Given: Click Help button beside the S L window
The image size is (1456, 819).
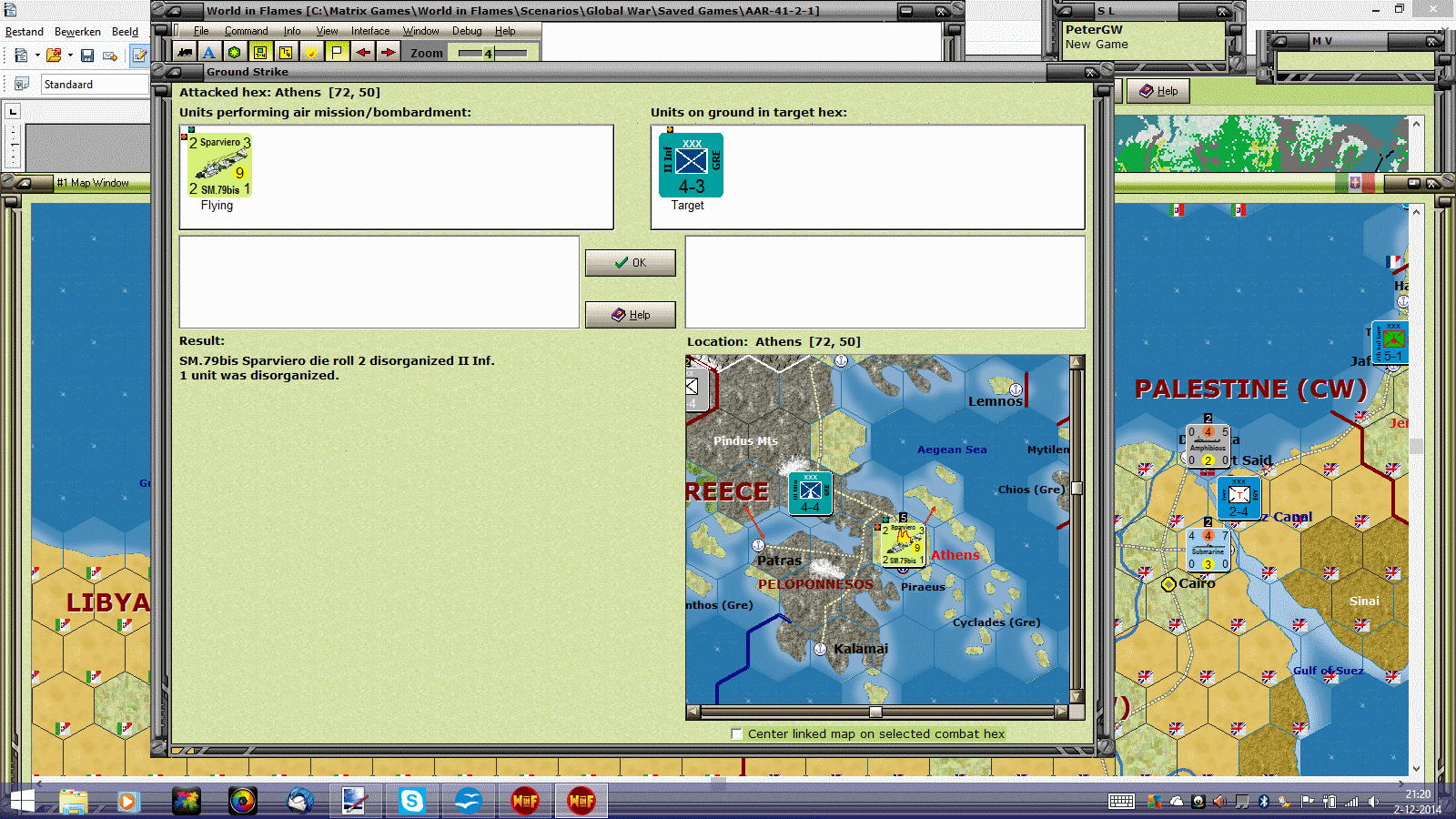Looking at the screenshot, I should point(1158,91).
